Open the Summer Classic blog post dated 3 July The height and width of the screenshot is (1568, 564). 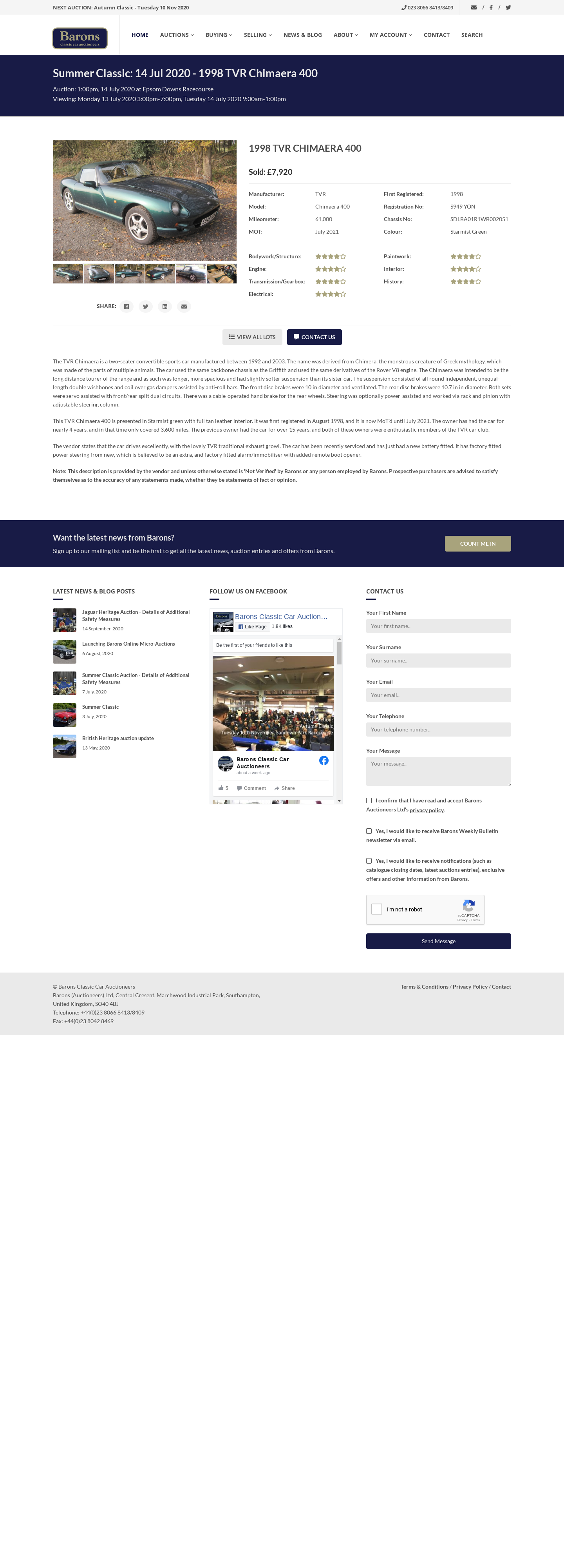(100, 707)
